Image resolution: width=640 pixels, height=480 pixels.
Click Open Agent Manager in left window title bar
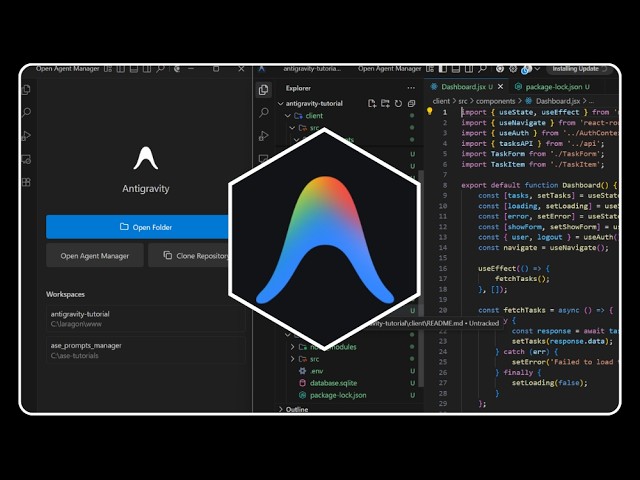click(67, 69)
